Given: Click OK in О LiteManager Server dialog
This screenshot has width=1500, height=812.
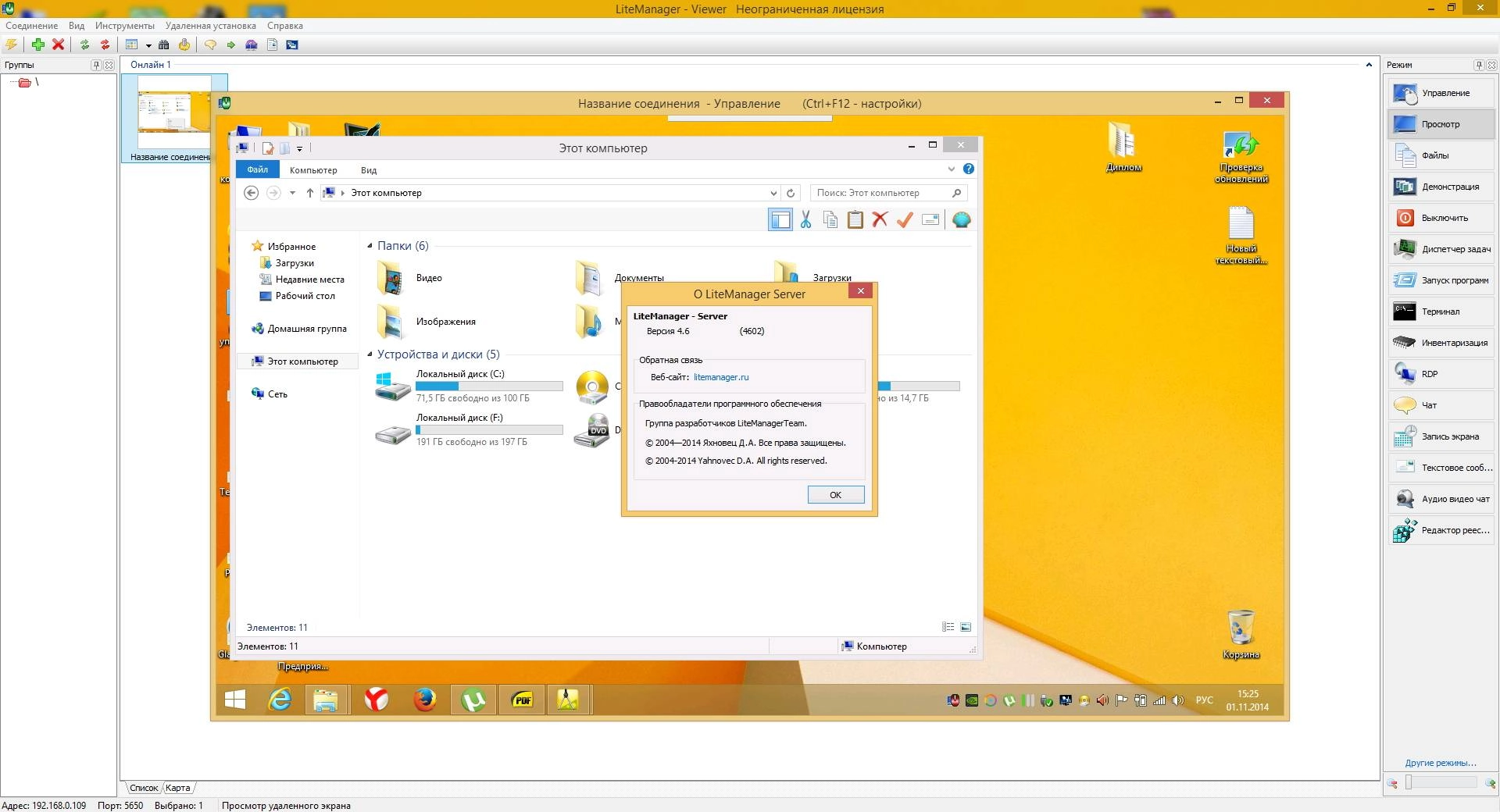Looking at the screenshot, I should pyautogui.click(x=835, y=495).
